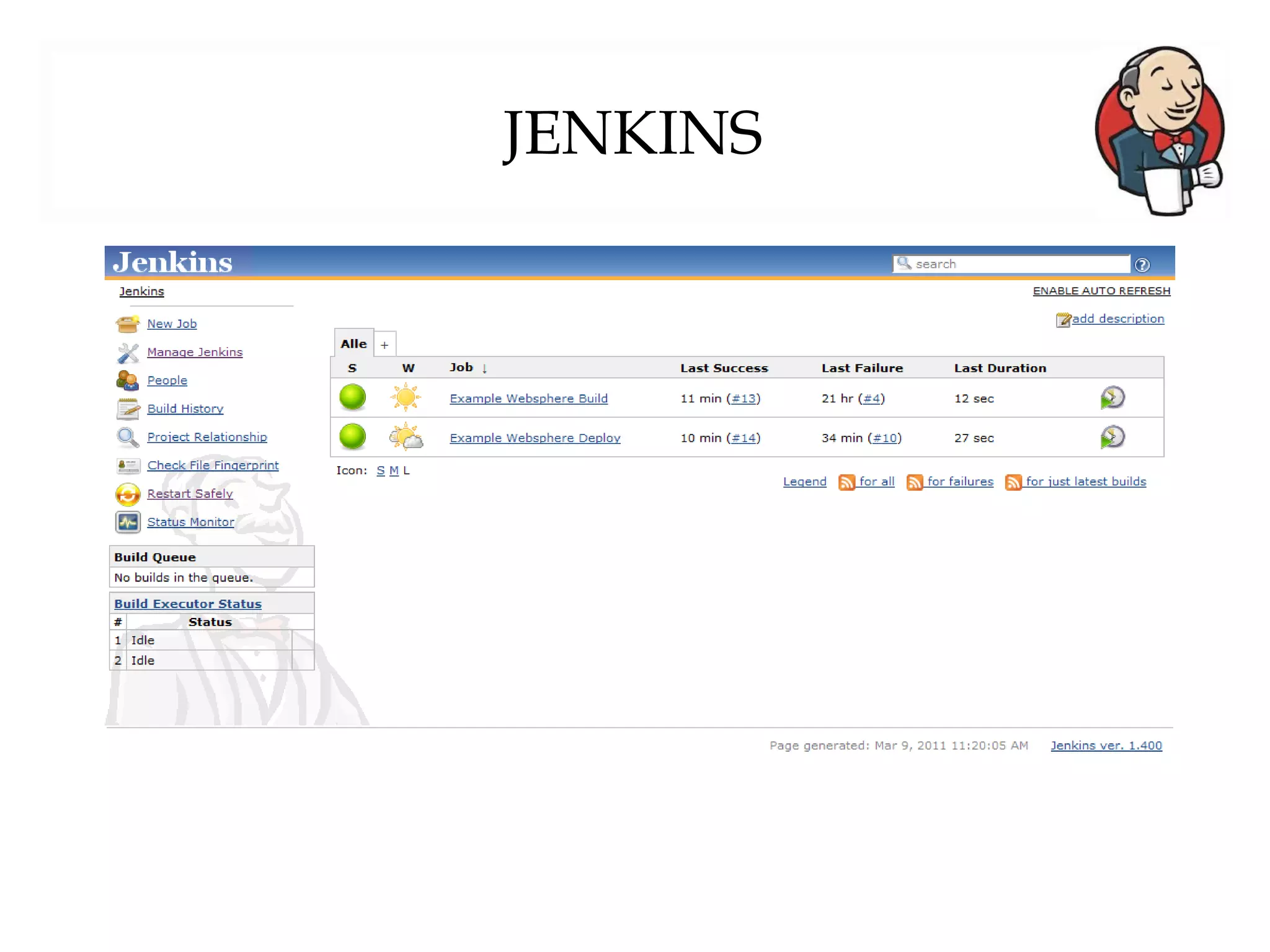Open the Example Websphere Build job
This screenshot has width=1270, height=952.
[x=528, y=399]
